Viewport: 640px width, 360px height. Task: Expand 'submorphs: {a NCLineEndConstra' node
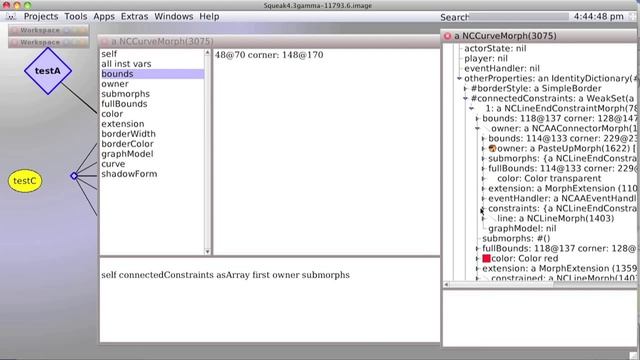(x=483, y=159)
